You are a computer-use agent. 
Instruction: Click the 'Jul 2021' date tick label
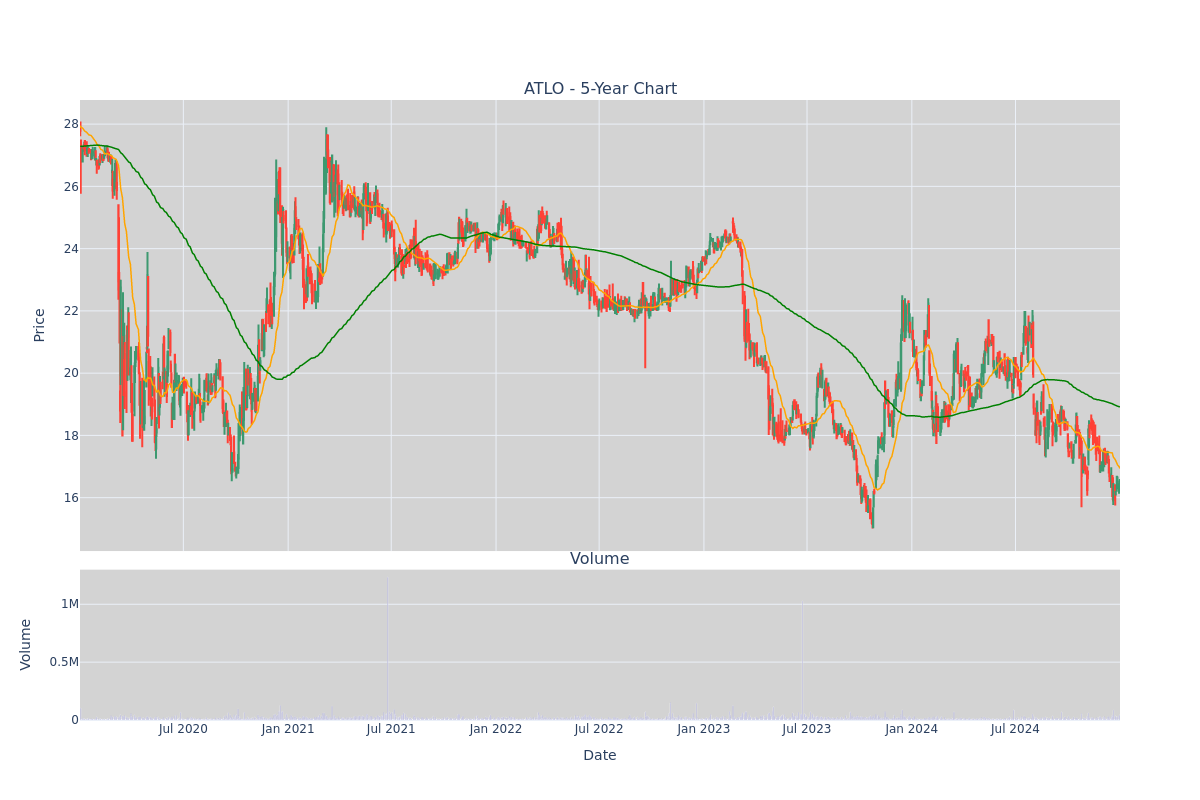[391, 729]
